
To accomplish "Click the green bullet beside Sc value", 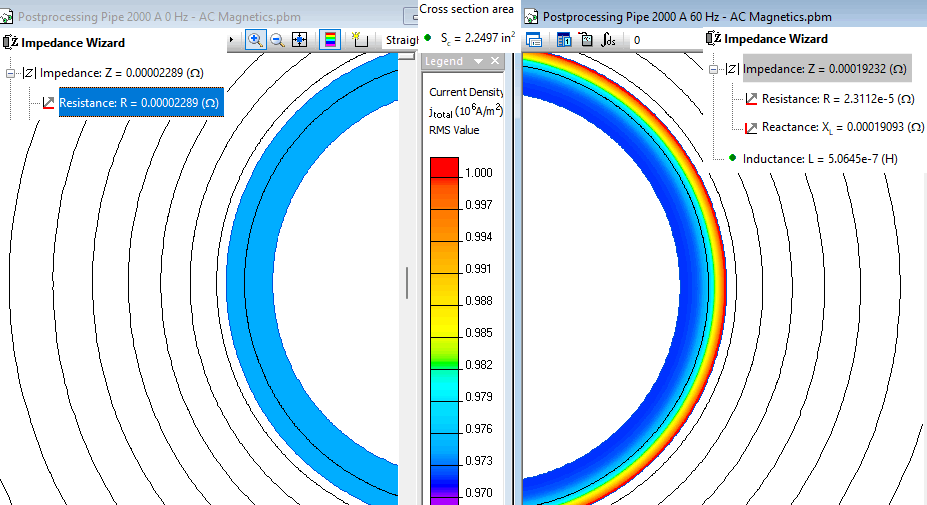I will point(428,38).
